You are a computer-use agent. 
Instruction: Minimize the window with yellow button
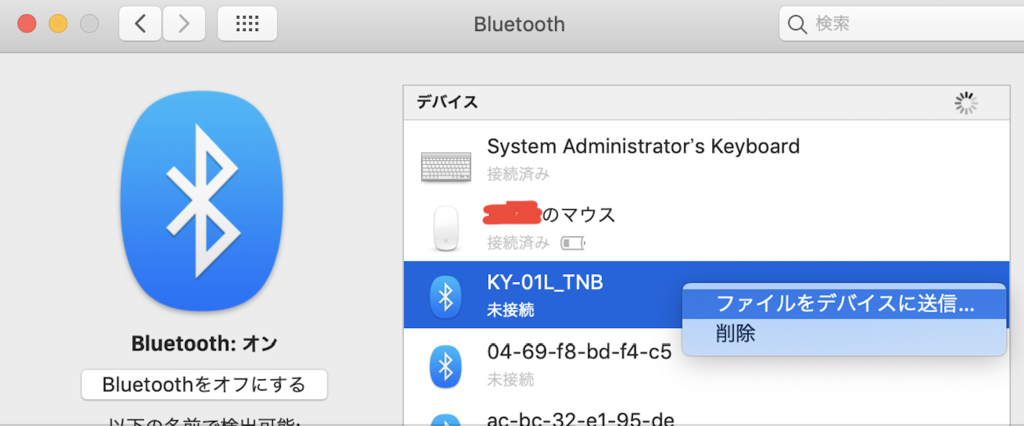click(x=58, y=24)
